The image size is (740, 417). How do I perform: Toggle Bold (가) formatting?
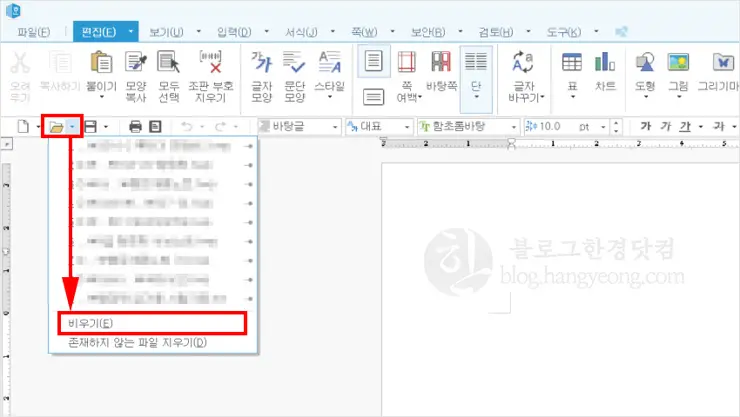[646, 126]
